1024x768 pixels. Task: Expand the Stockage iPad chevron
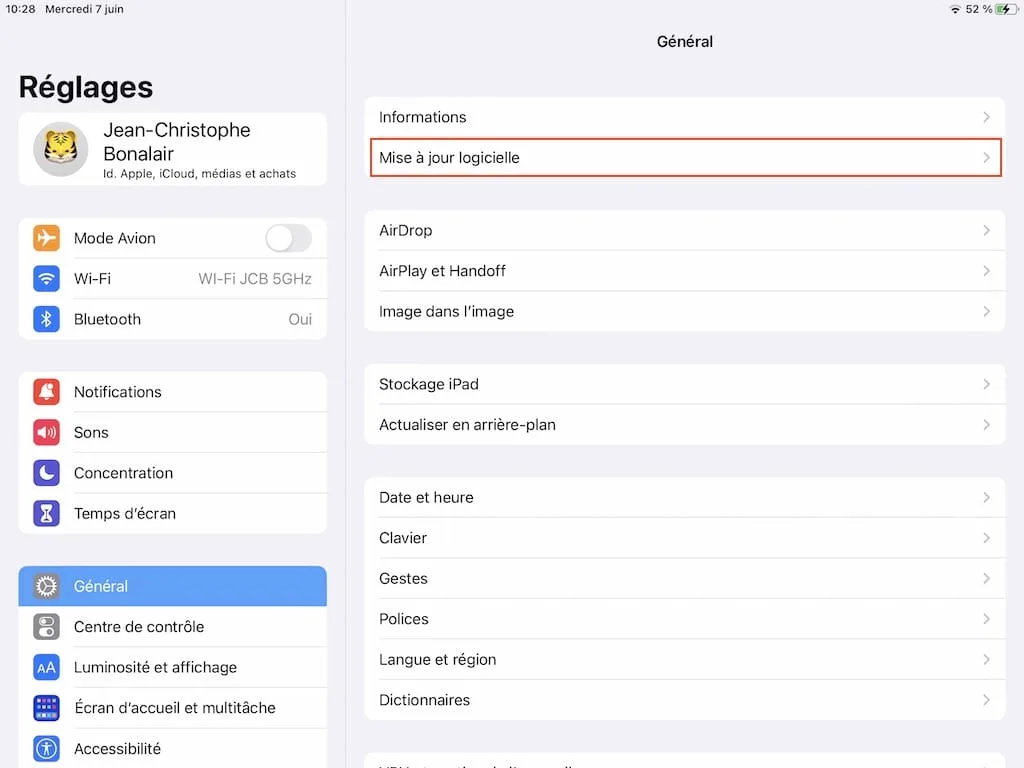(x=988, y=384)
